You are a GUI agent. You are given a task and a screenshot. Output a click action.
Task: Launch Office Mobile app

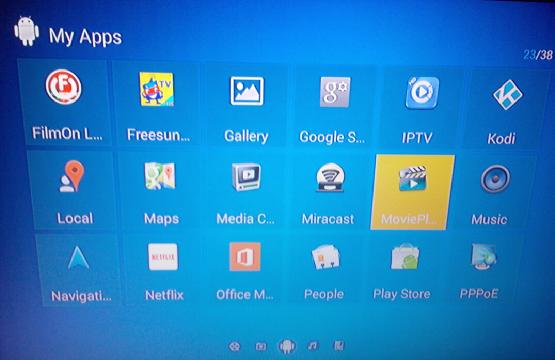click(x=246, y=270)
